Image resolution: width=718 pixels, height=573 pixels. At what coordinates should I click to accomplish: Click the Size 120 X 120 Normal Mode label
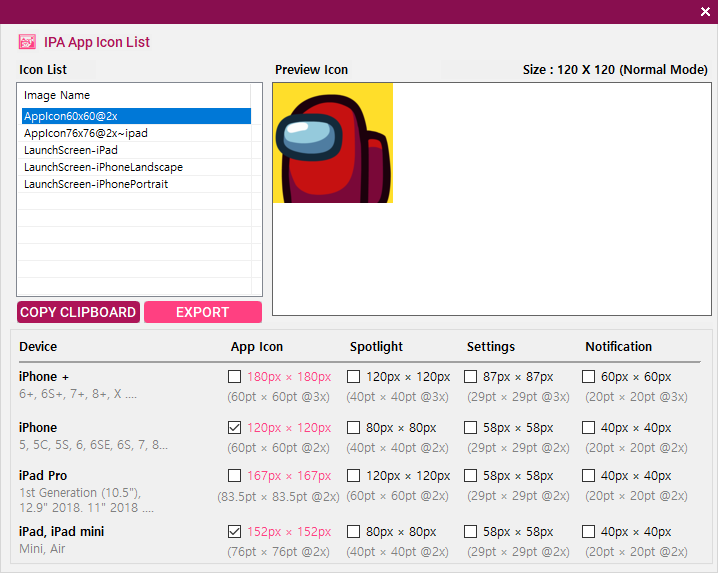coord(615,70)
